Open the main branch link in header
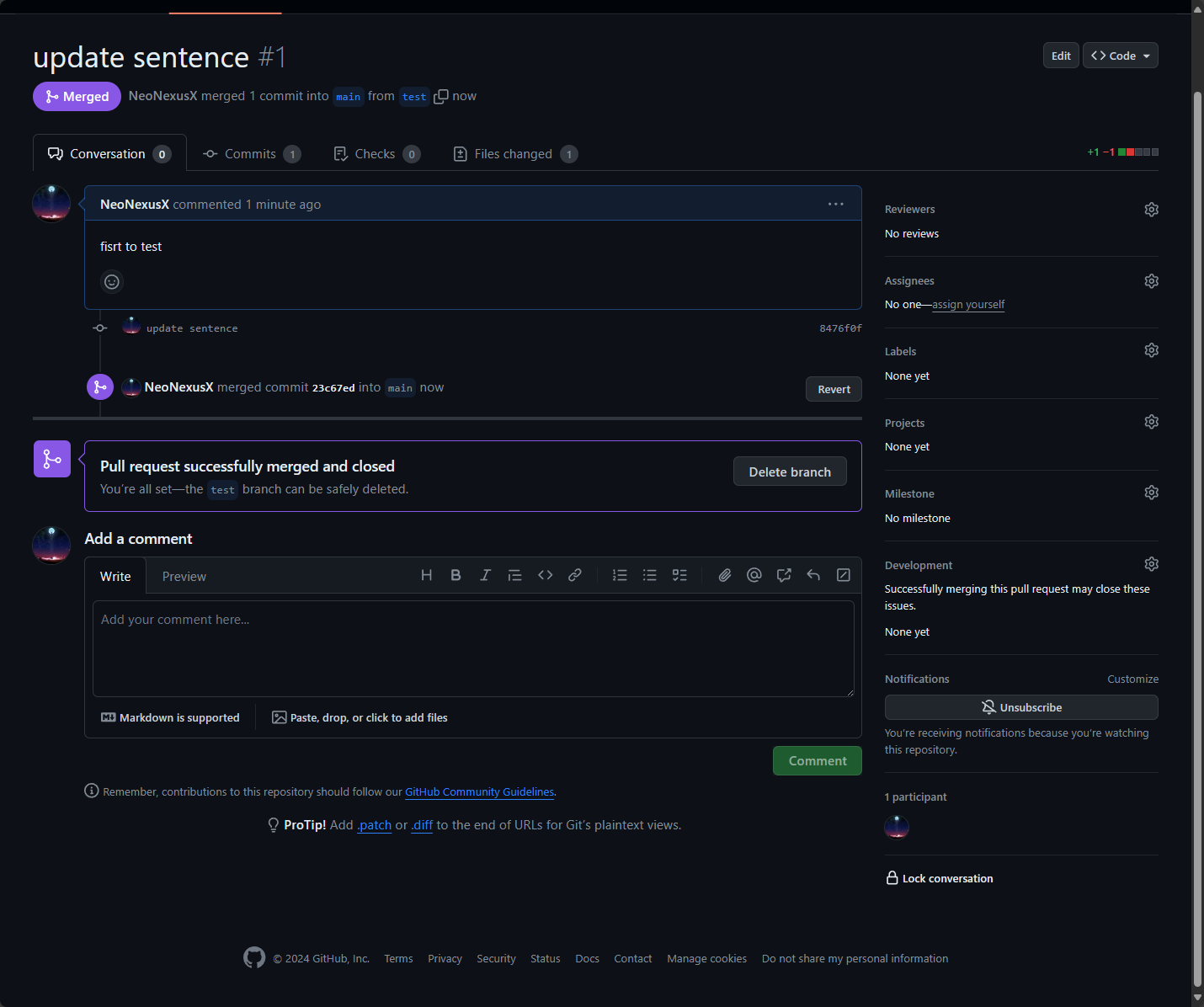 (348, 97)
